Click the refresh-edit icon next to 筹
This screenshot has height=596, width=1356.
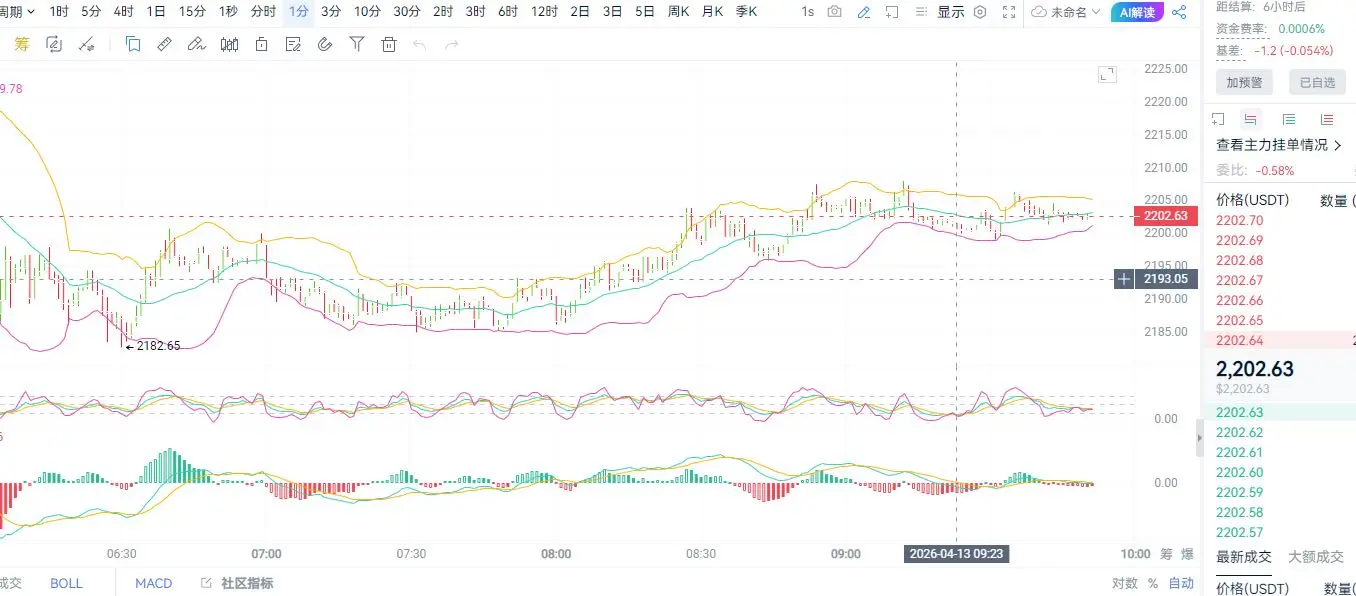[x=54, y=44]
